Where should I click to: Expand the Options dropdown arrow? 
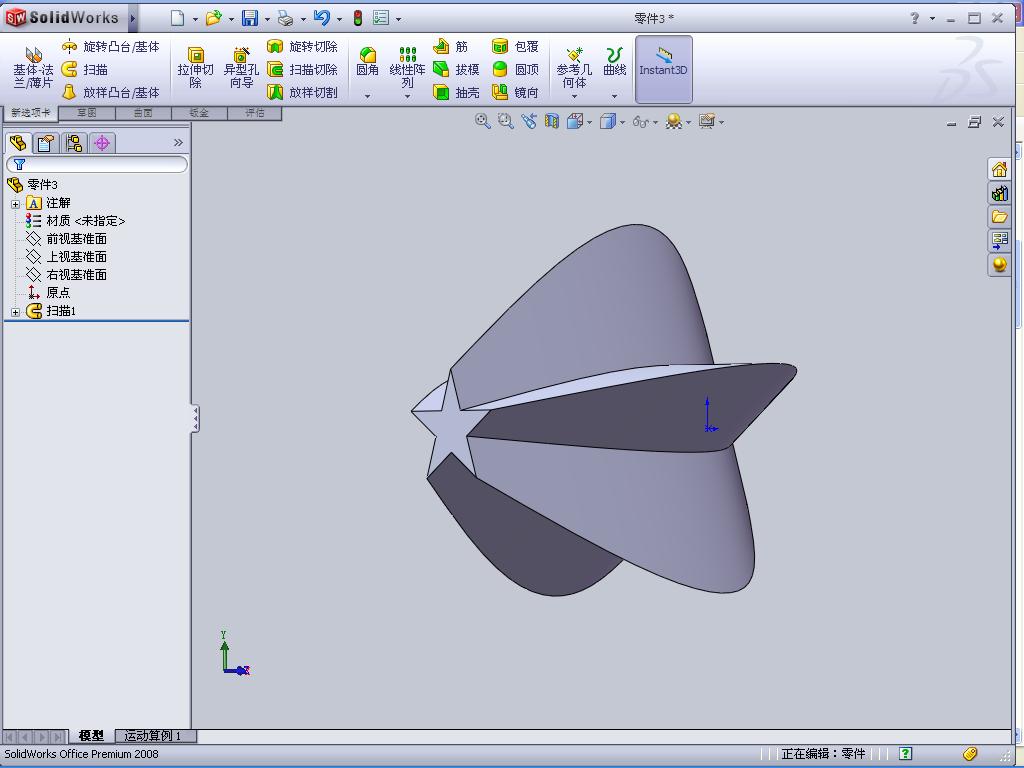coord(398,19)
